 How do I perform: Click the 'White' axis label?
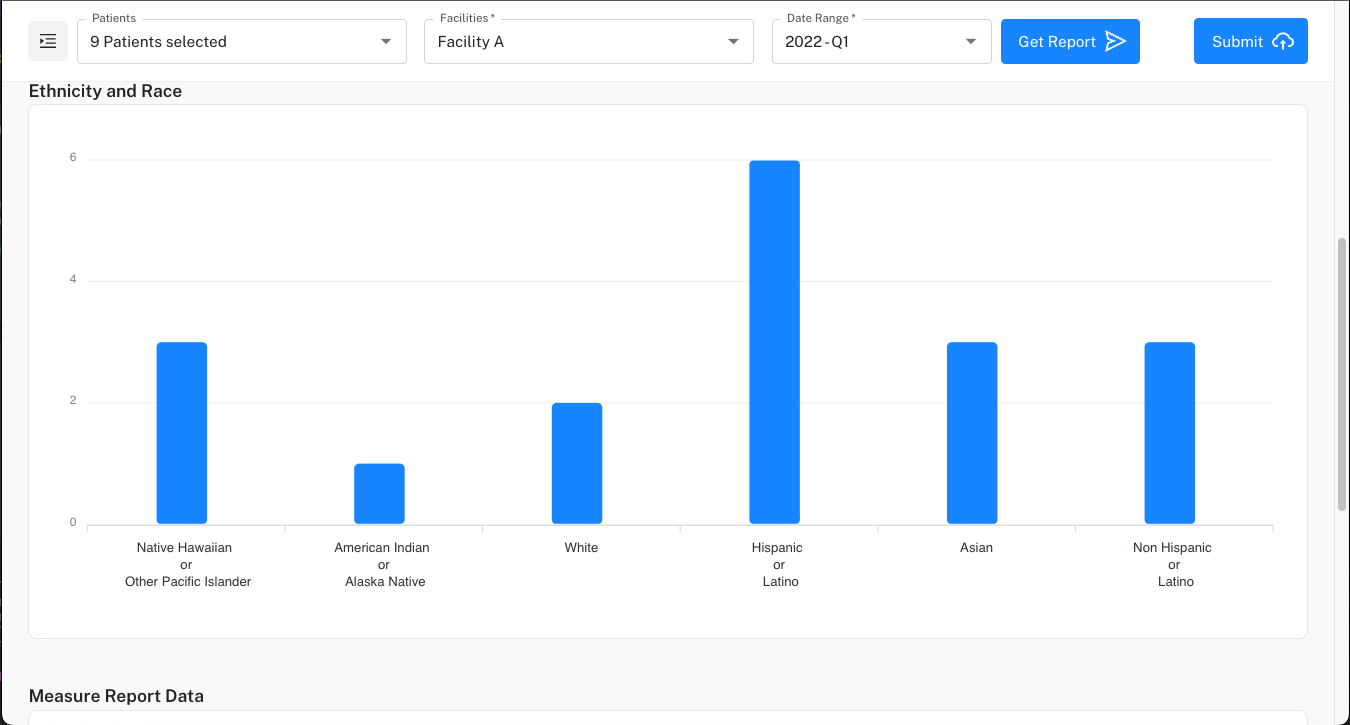[581, 548]
